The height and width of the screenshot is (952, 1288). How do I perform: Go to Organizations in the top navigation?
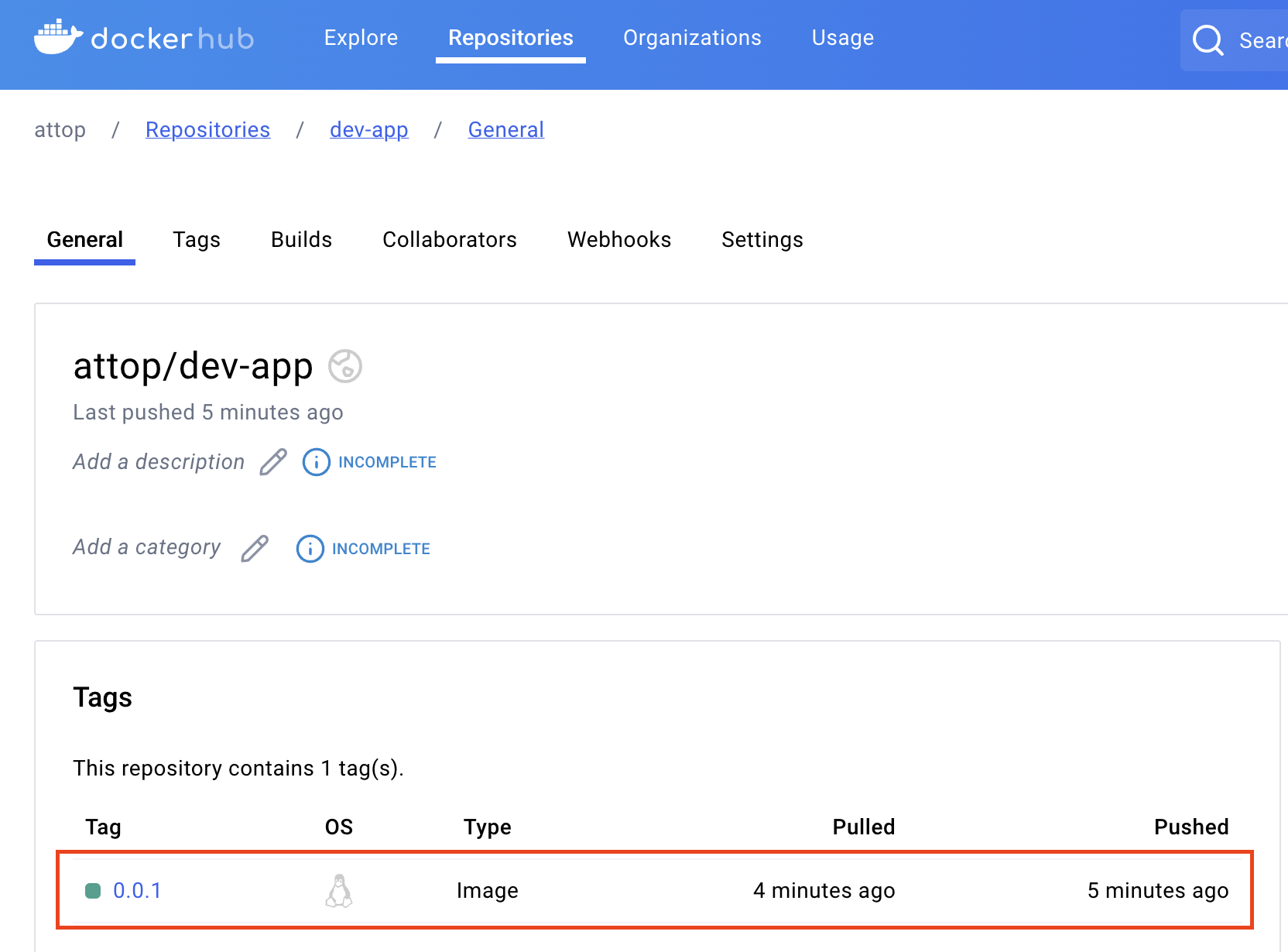[x=692, y=38]
